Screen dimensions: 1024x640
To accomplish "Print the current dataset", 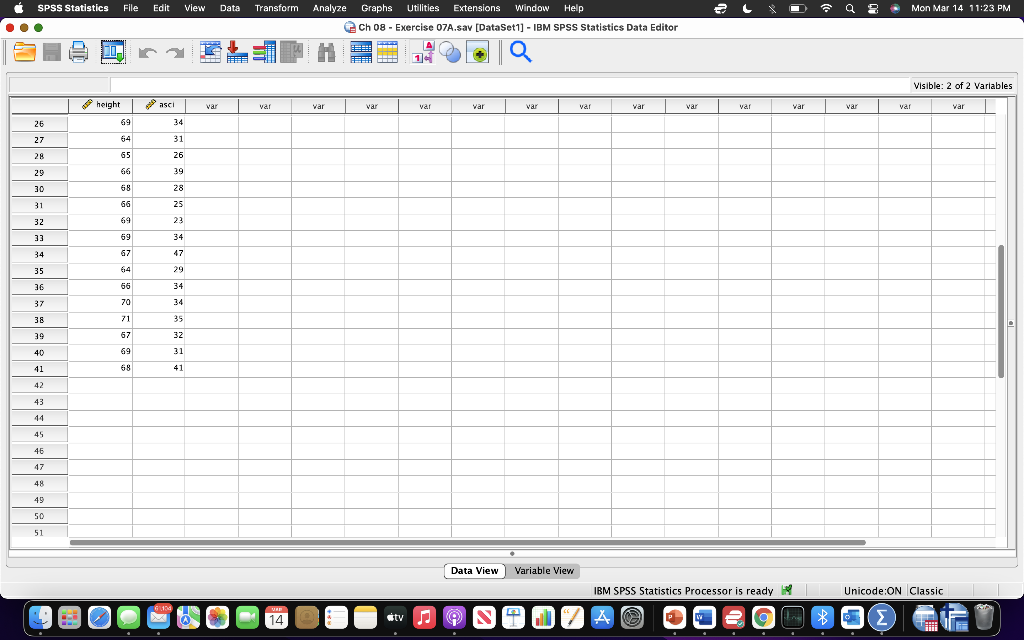I will point(79,52).
